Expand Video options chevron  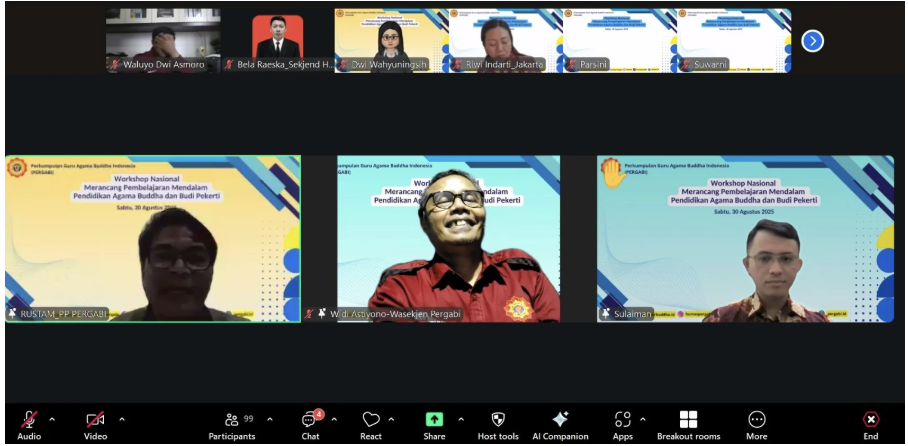122,419
